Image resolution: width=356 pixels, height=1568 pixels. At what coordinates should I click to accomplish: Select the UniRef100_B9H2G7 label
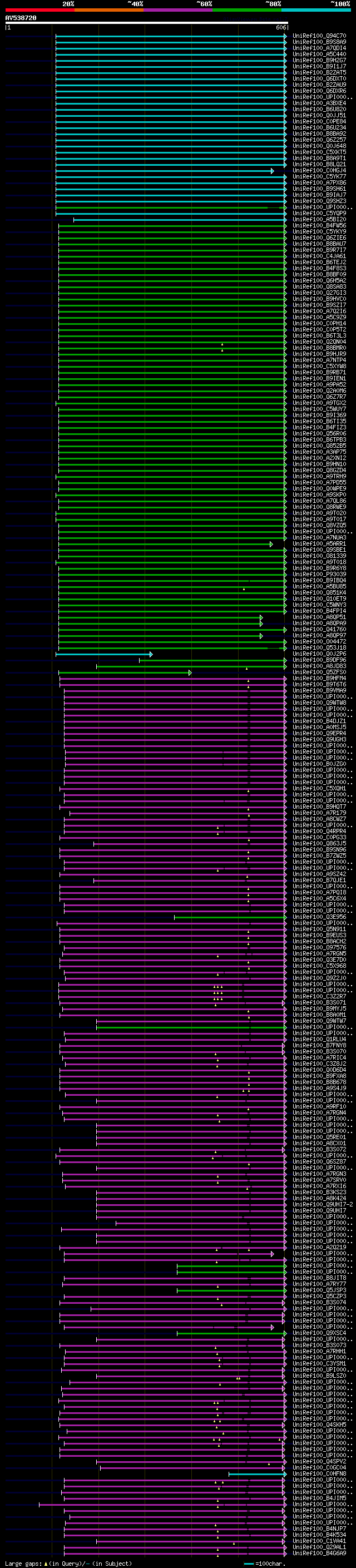coord(319,60)
